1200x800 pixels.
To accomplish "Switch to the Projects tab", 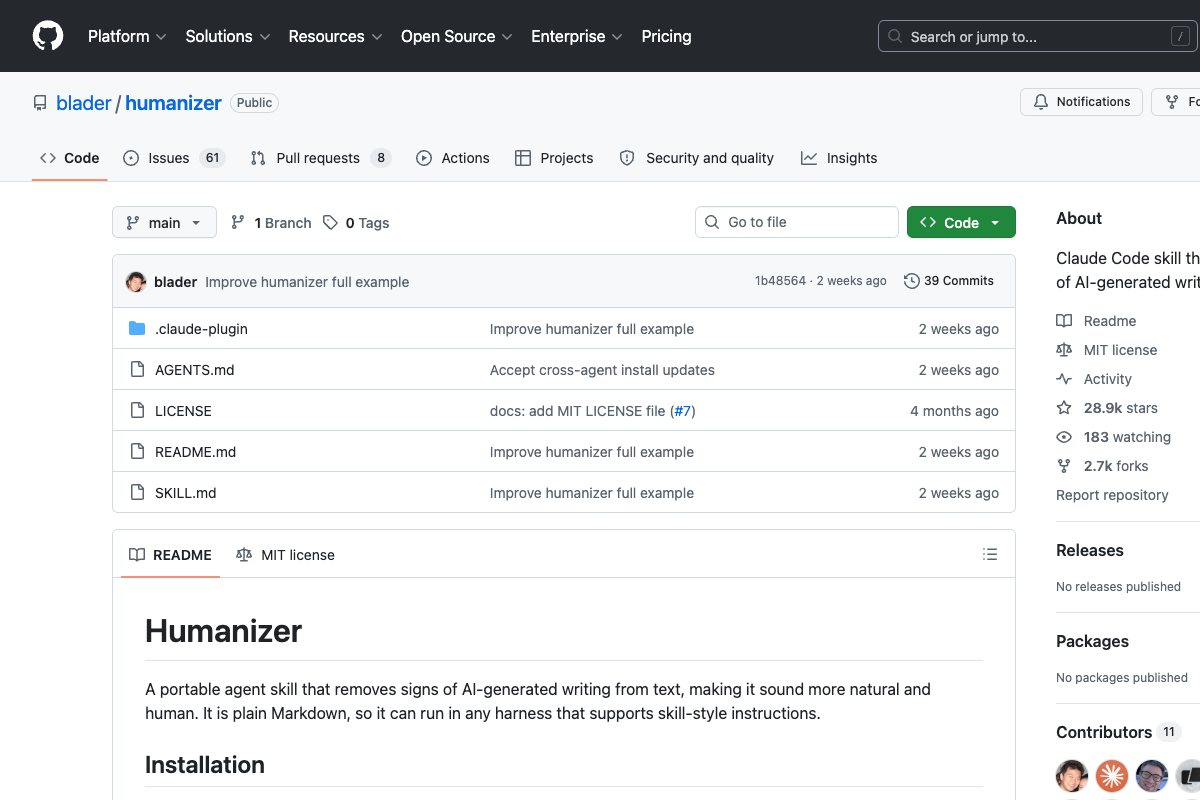I will point(554,158).
